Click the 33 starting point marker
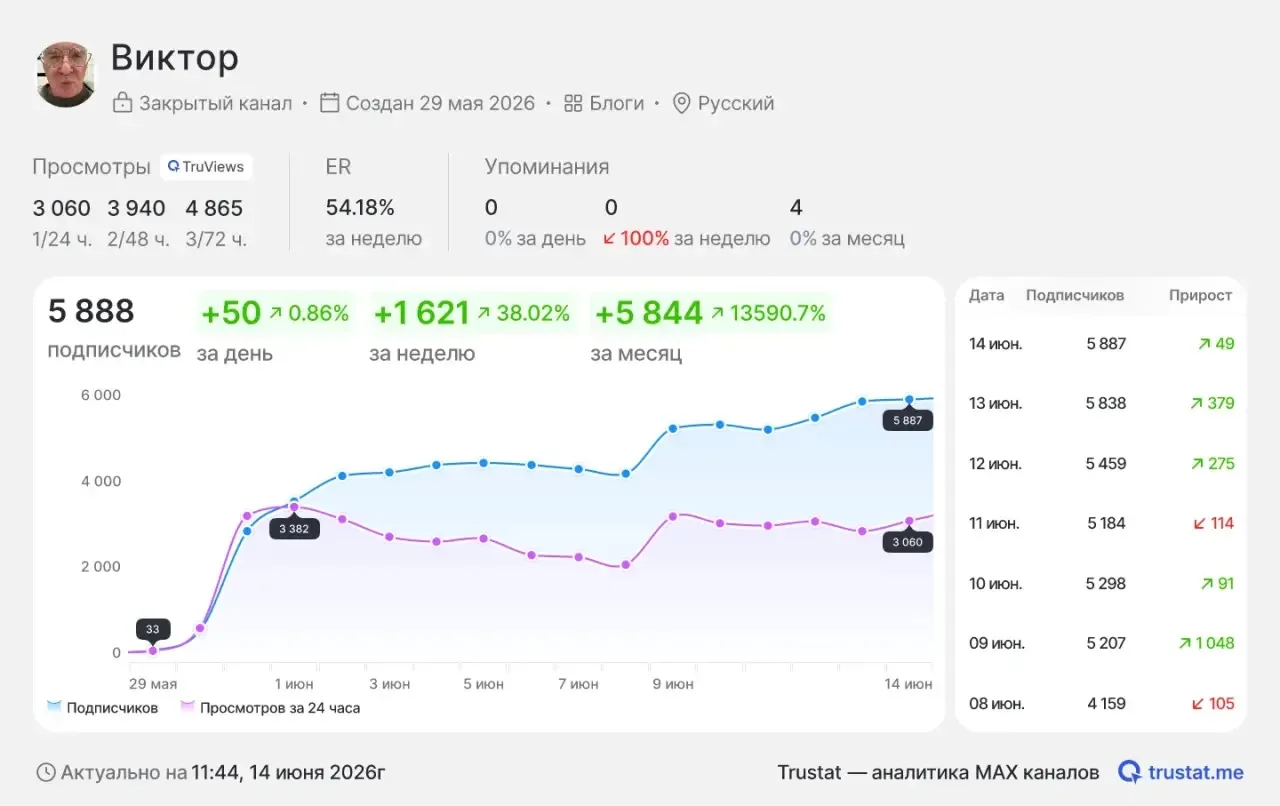Image resolution: width=1280 pixels, height=806 pixels. click(x=153, y=630)
